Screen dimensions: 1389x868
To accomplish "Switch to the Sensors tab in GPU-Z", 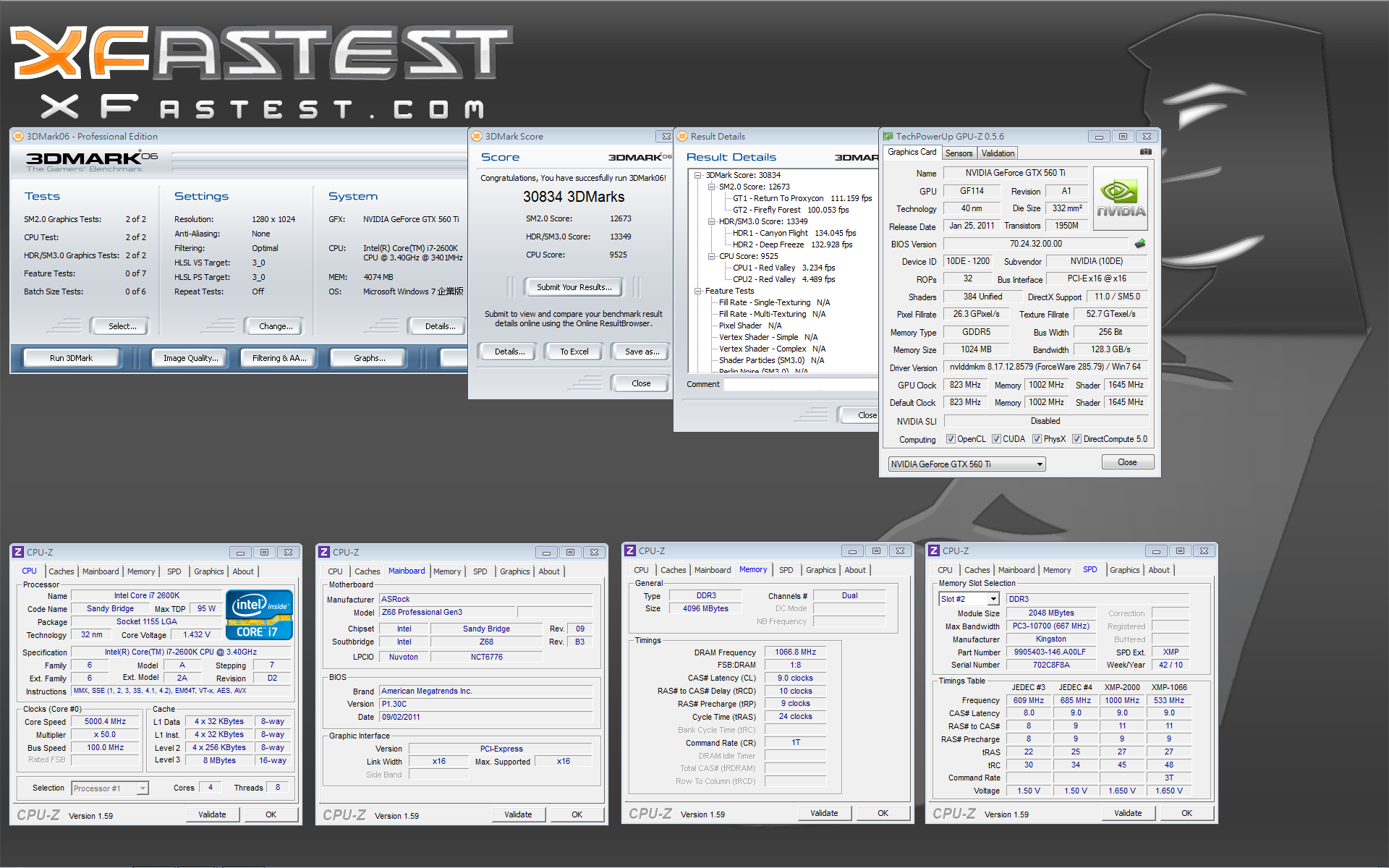I will pyautogui.click(x=959, y=153).
